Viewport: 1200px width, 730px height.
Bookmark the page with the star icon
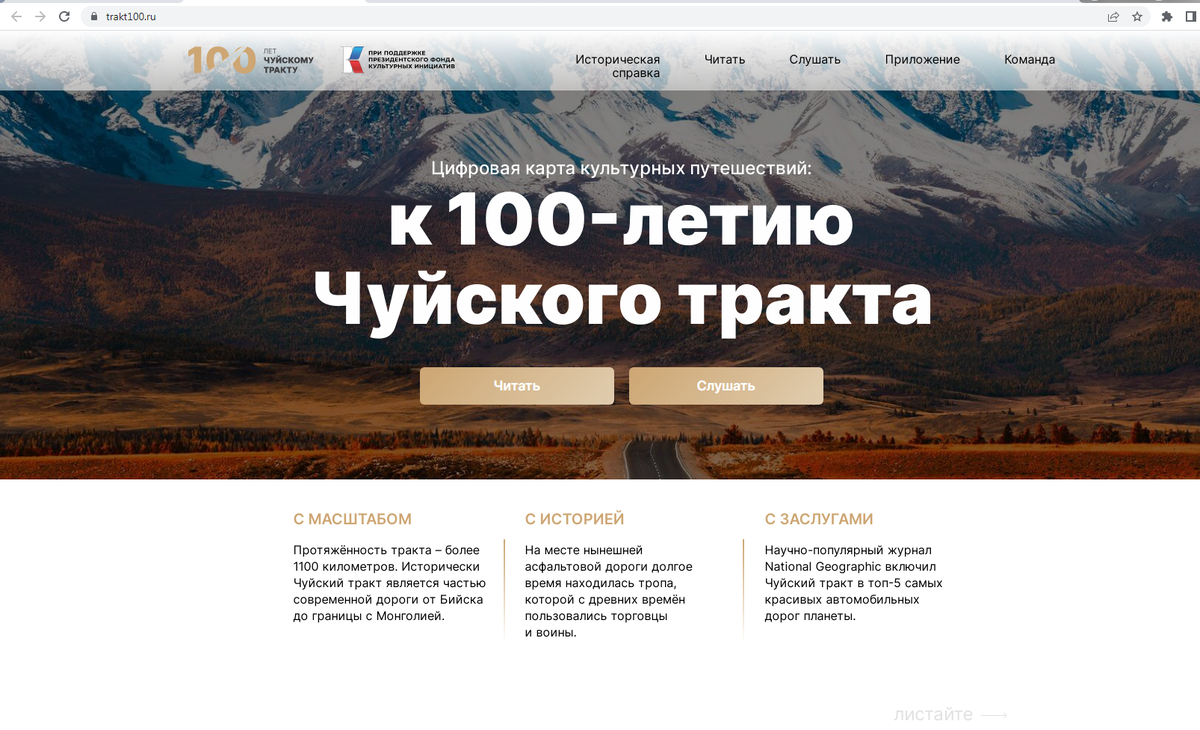[1137, 16]
